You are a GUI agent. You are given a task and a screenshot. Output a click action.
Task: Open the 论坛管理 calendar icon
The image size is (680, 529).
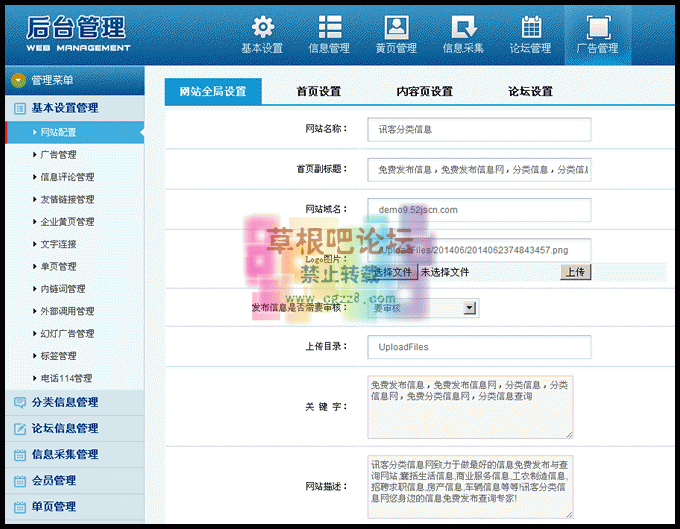coord(530,27)
